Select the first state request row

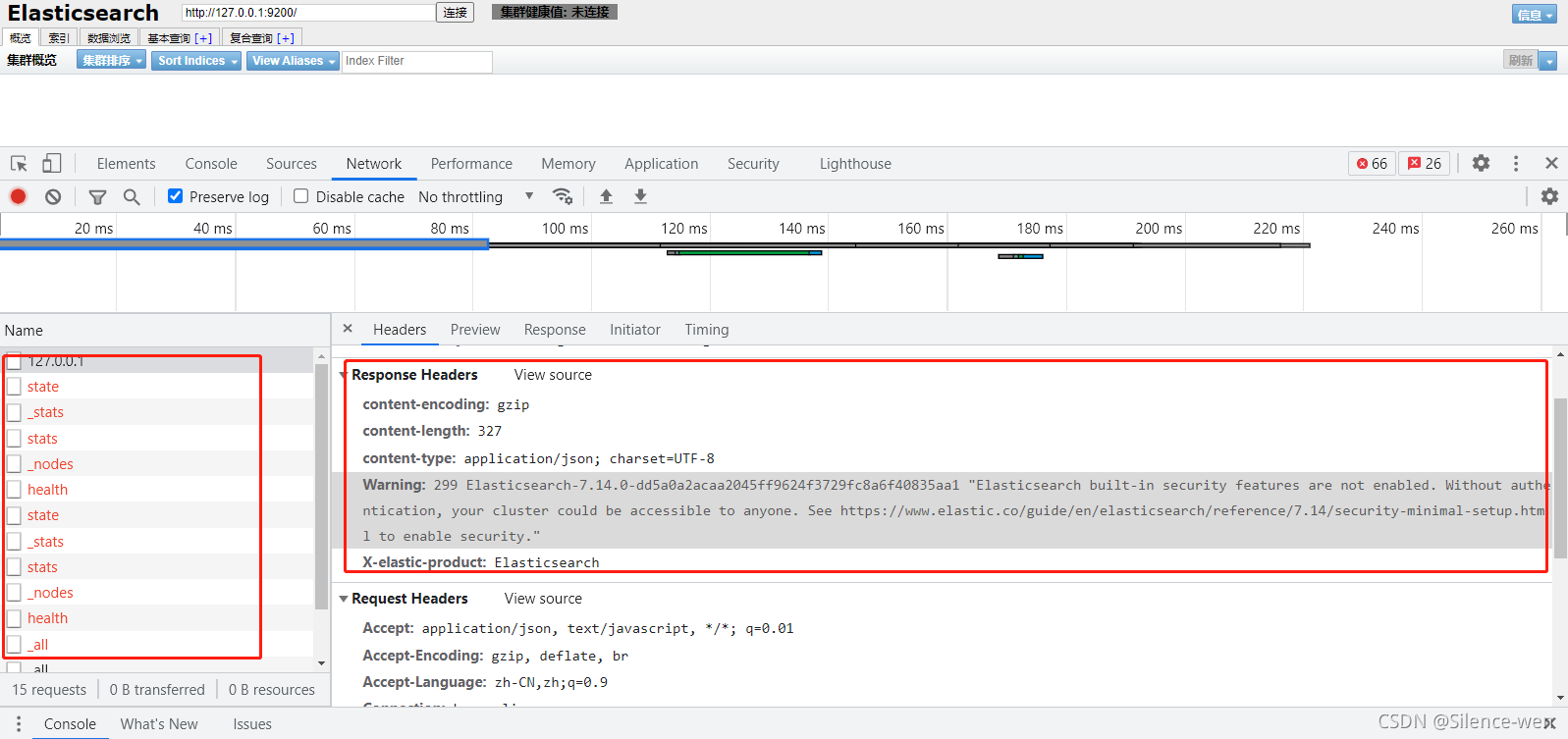click(x=157, y=387)
